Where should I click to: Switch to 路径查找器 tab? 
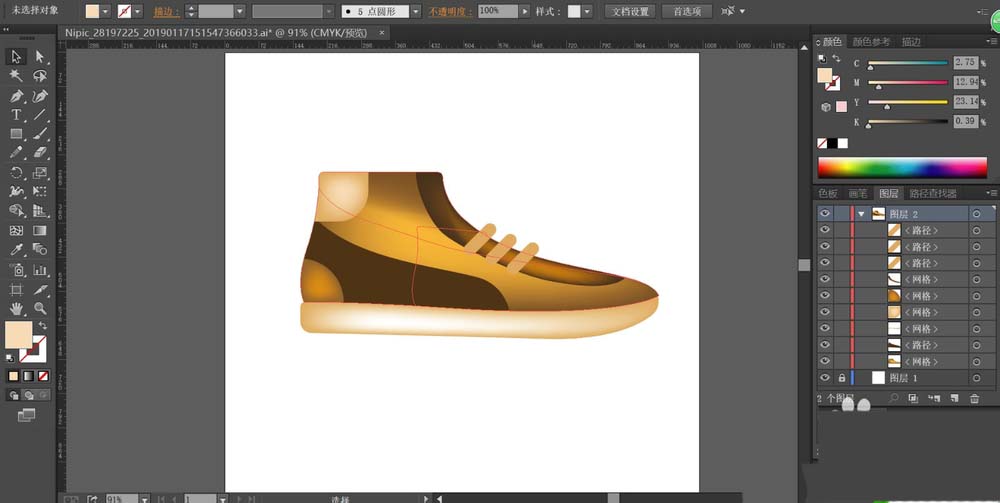tap(933, 193)
